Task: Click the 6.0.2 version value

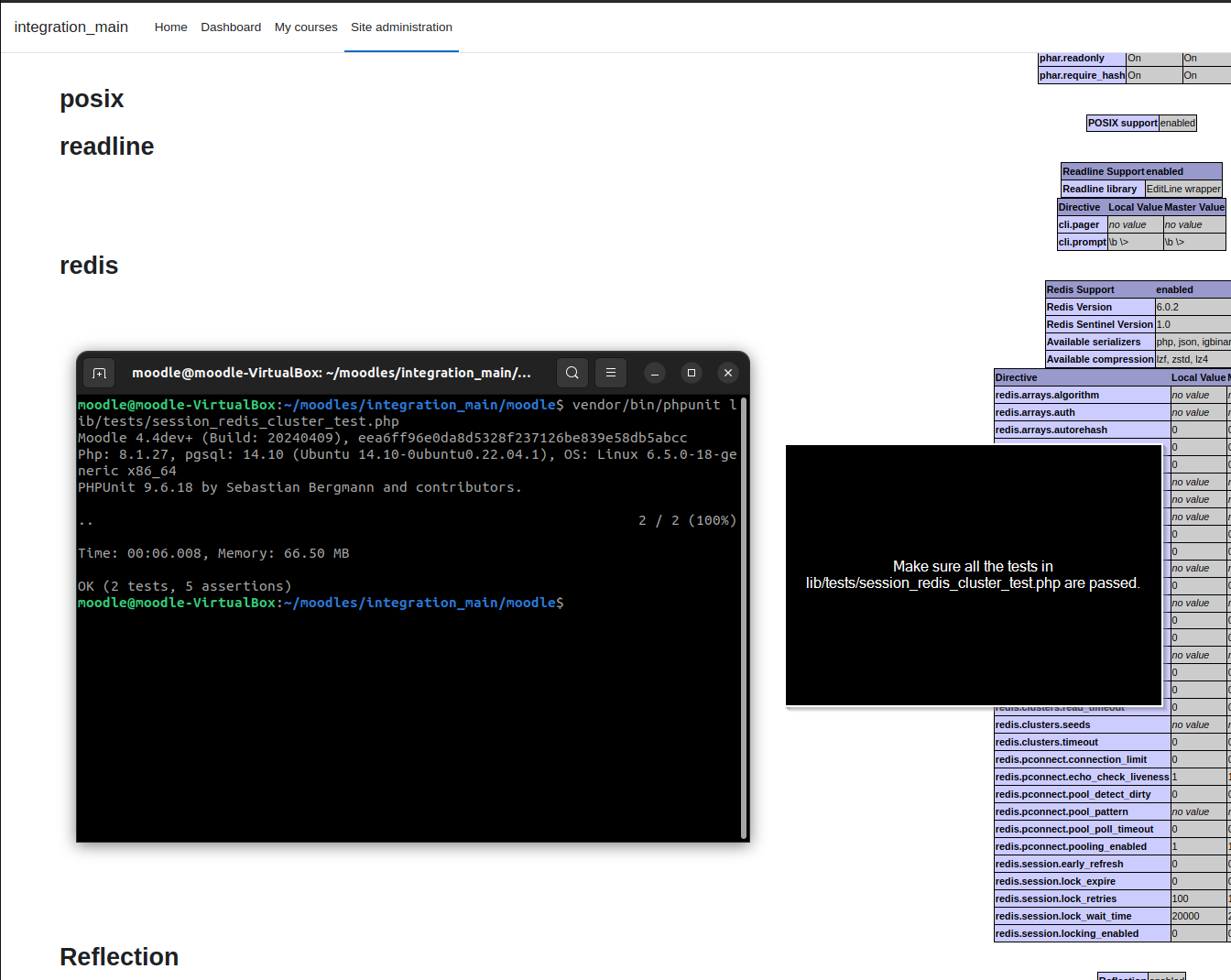Action: pyautogui.click(x=1168, y=307)
